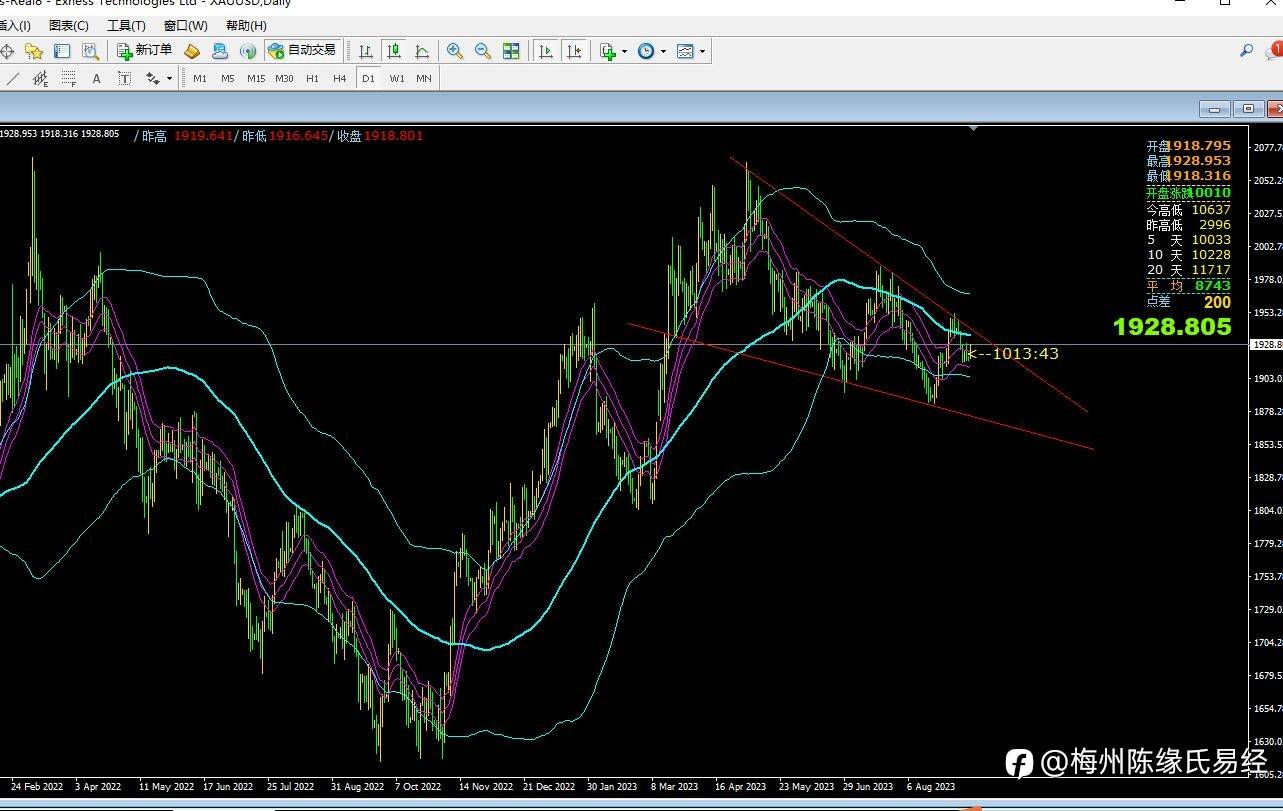Screen dimensions: 1283x811
Task: Switch to M1 timeframe
Action: click(200, 78)
